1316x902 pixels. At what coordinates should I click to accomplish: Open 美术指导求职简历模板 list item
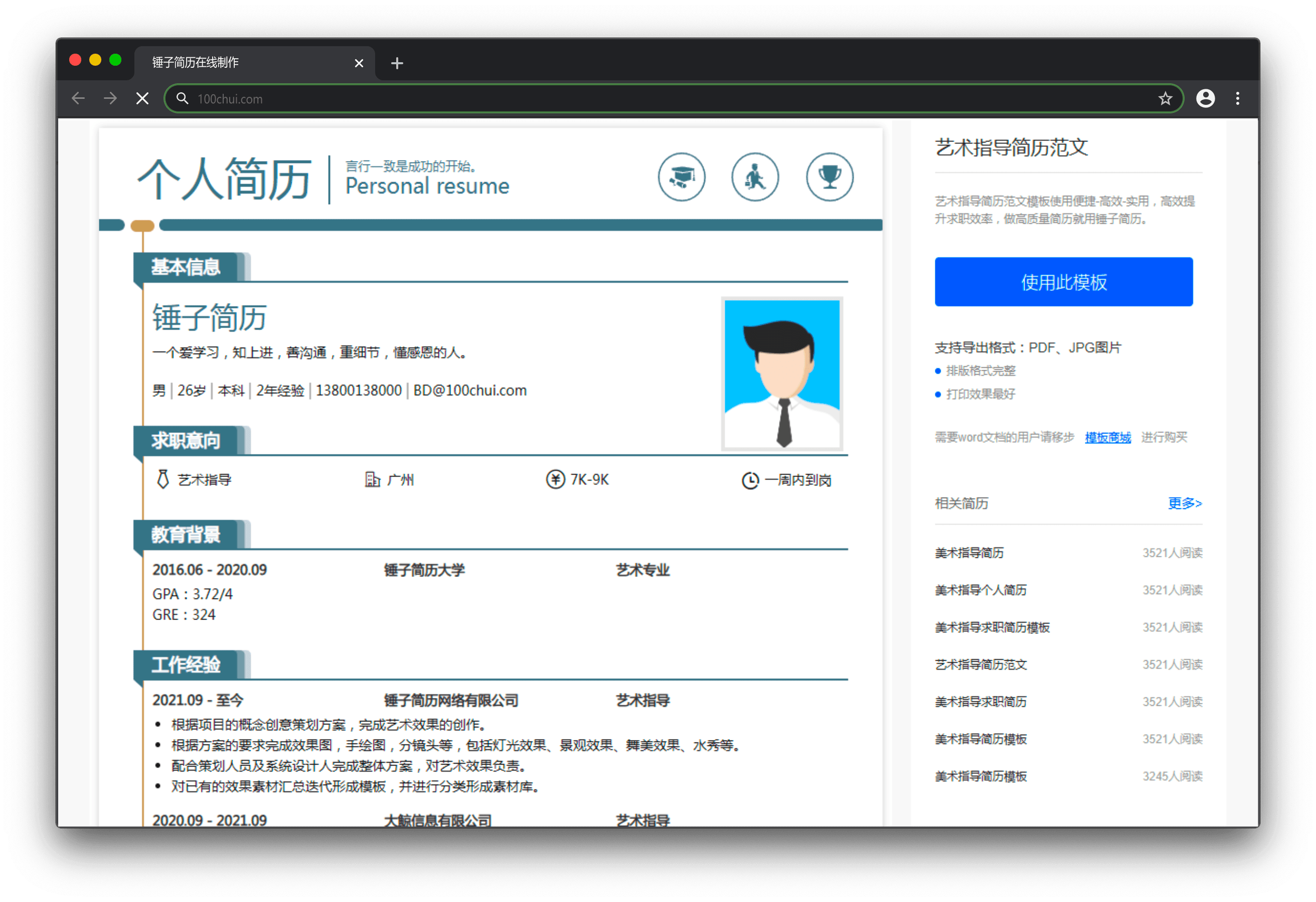[x=992, y=627]
